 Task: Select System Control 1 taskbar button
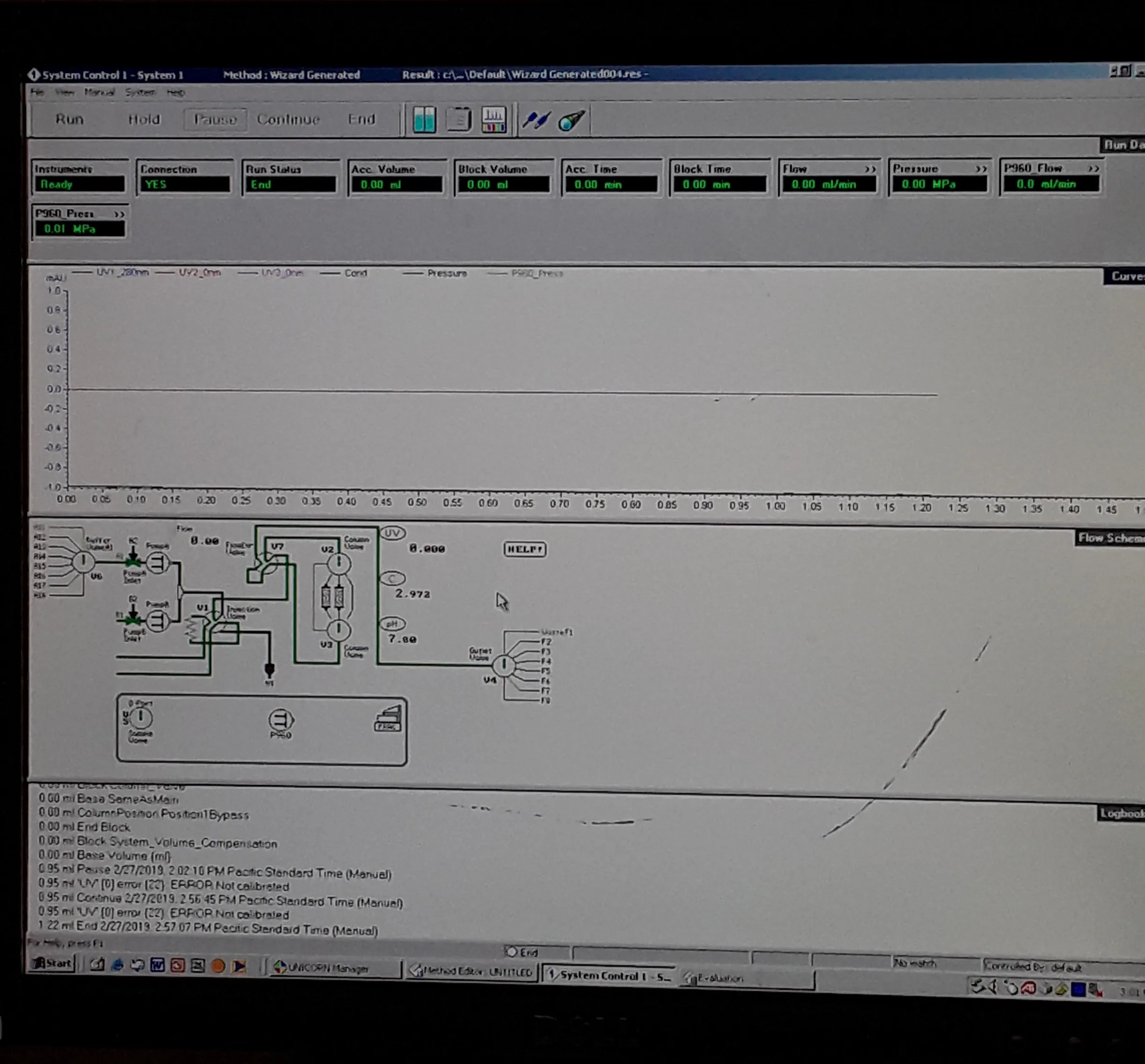coord(609,975)
